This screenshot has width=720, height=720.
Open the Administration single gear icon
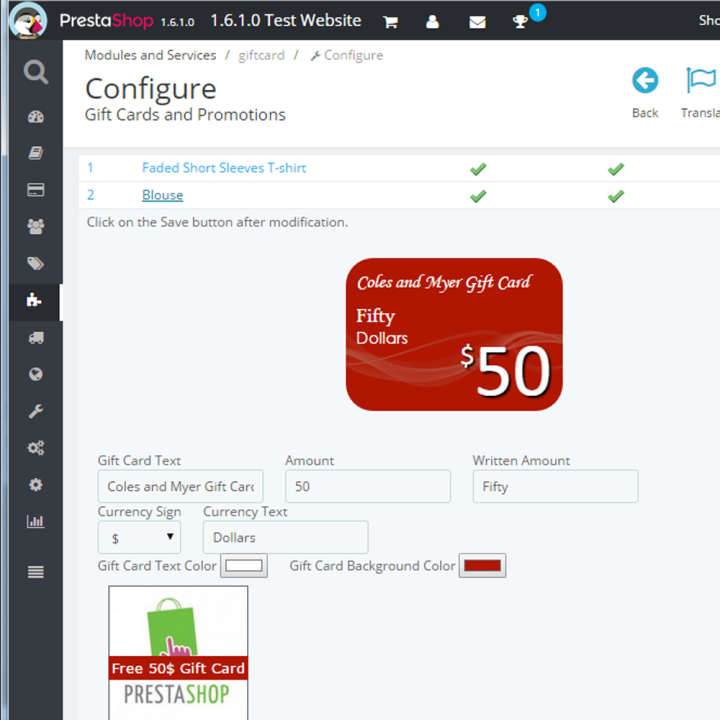coord(36,485)
